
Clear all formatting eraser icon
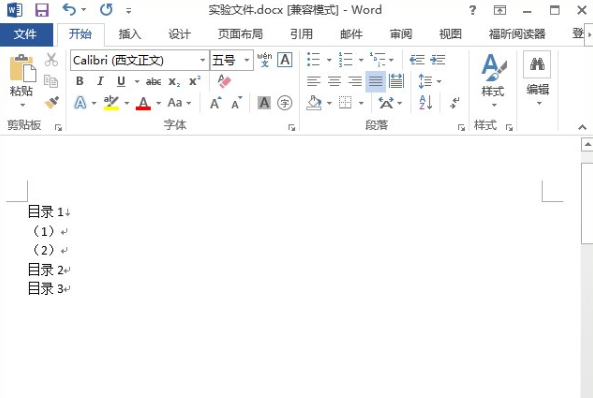point(224,81)
